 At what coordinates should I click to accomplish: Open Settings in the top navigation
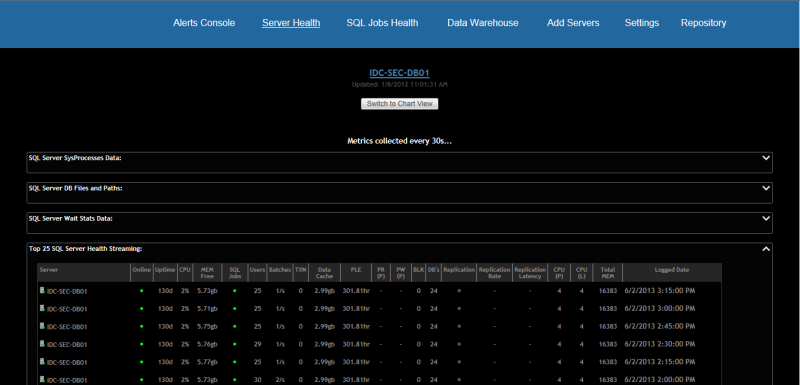[642, 23]
